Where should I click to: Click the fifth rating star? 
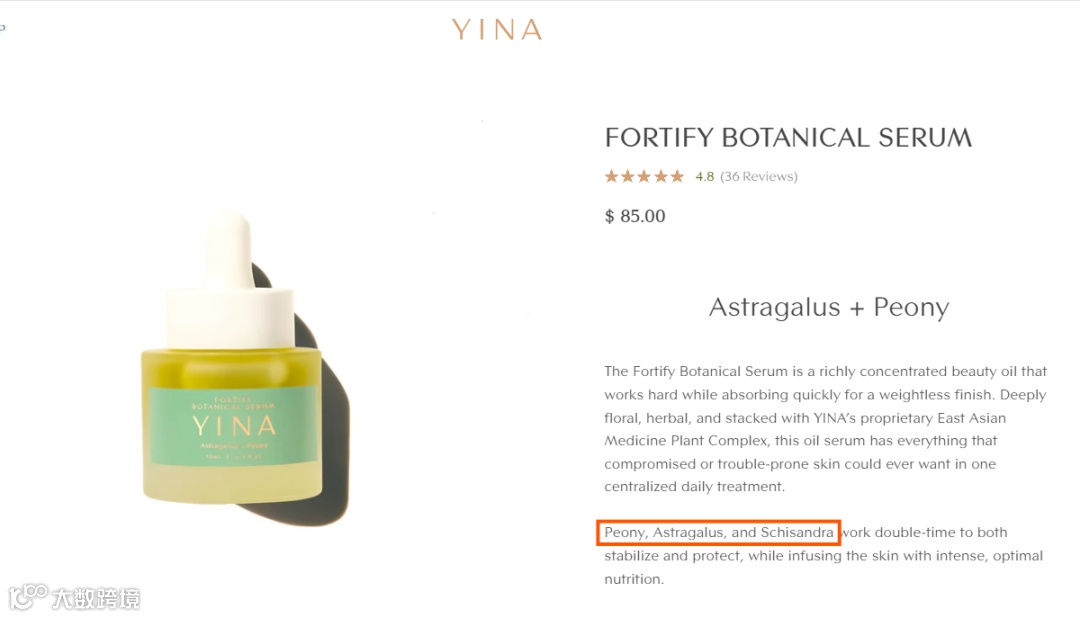[x=677, y=176]
